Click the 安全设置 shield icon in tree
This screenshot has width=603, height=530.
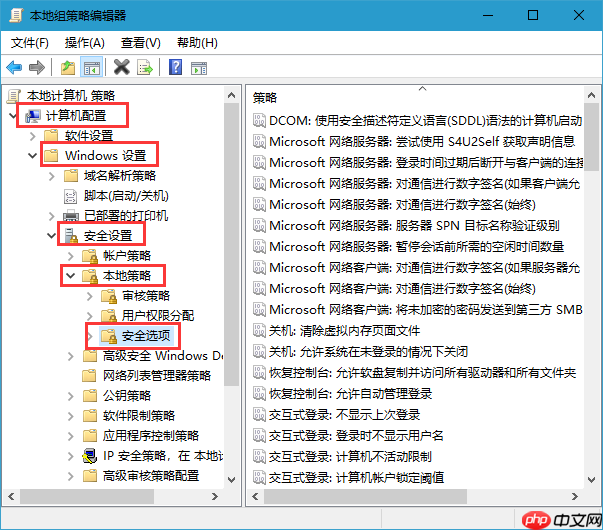coord(71,236)
